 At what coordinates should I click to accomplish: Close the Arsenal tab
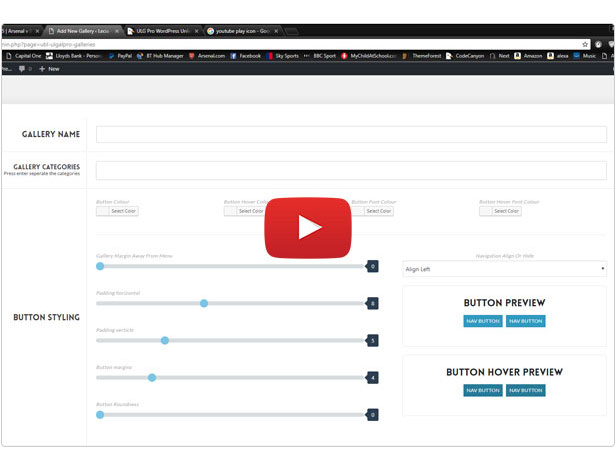pos(37,31)
